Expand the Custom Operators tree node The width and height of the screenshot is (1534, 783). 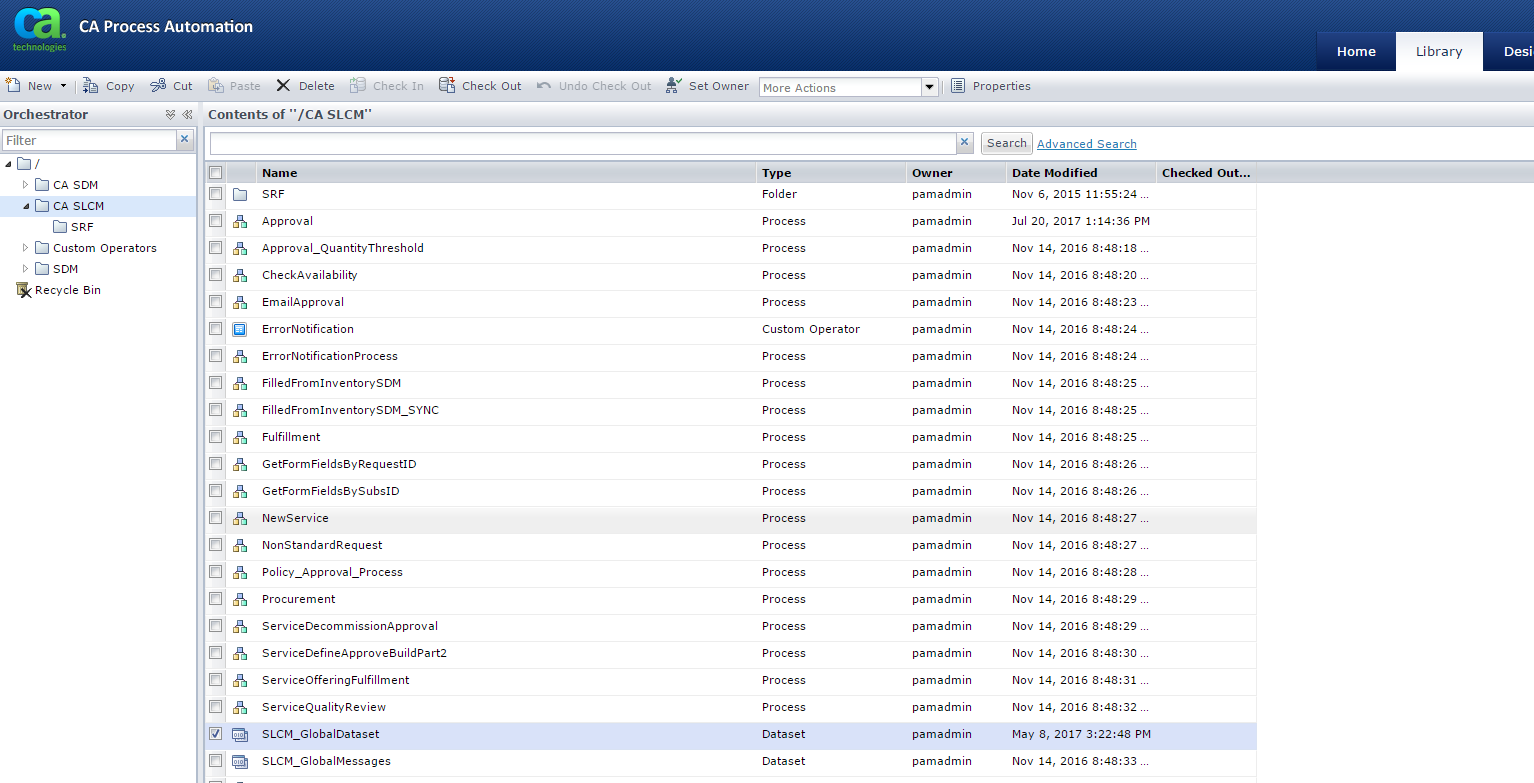(26, 248)
